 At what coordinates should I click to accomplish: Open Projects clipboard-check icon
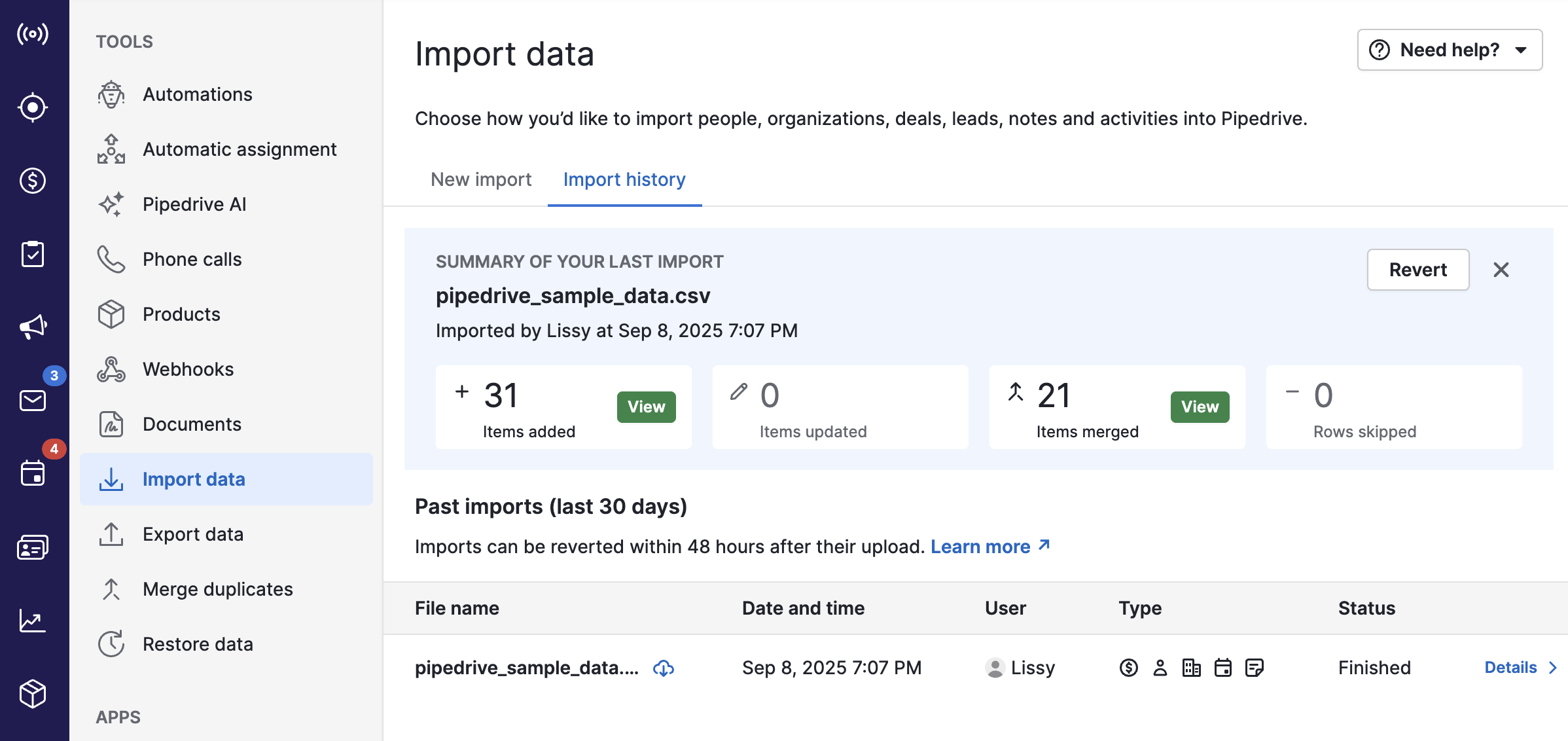(33, 254)
